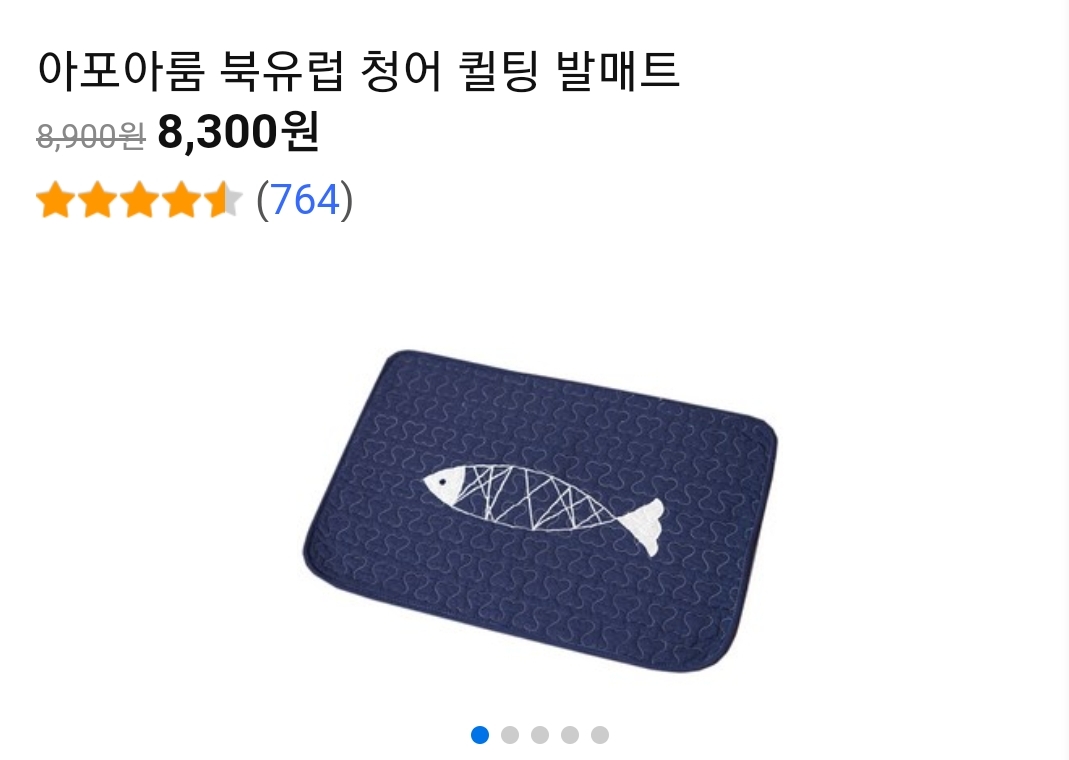Image resolution: width=1069 pixels, height=760 pixels.
Task: Select the third orange star
Action: coord(140,200)
